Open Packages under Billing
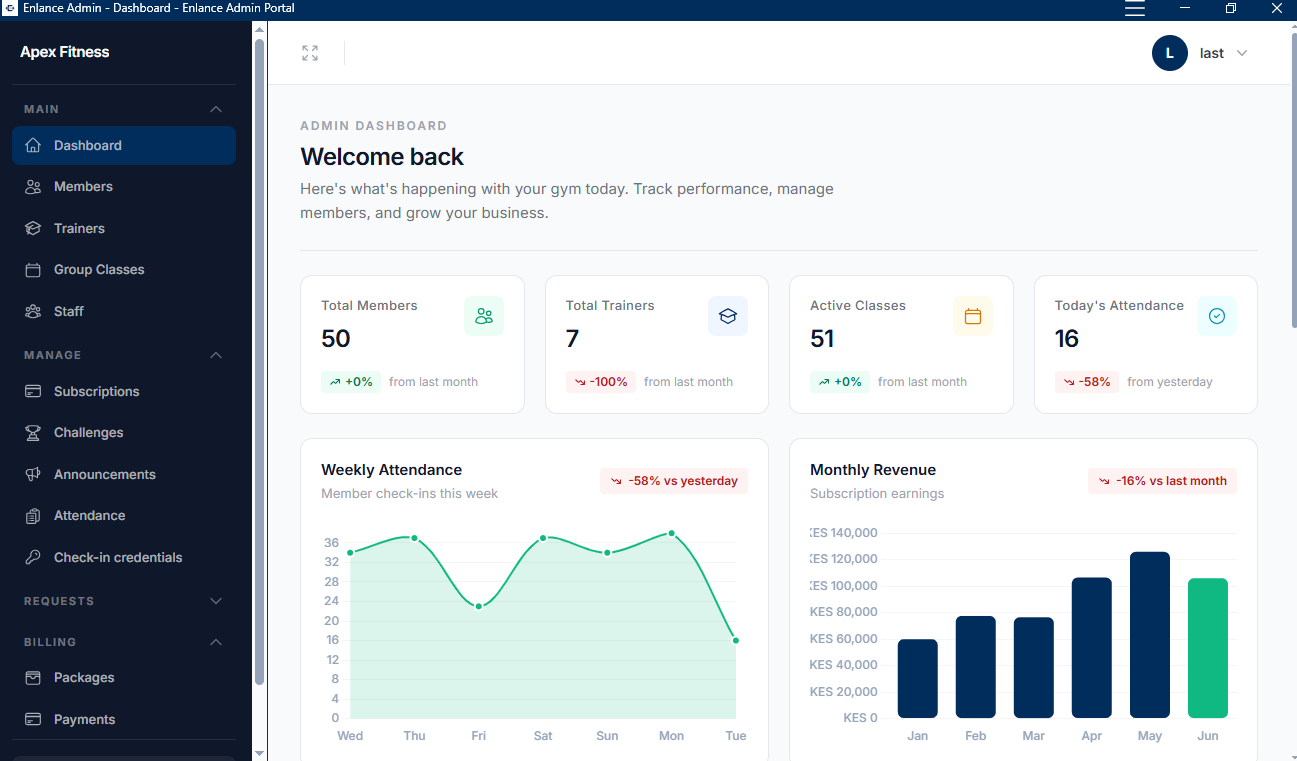This screenshot has width=1297, height=761. point(124,677)
